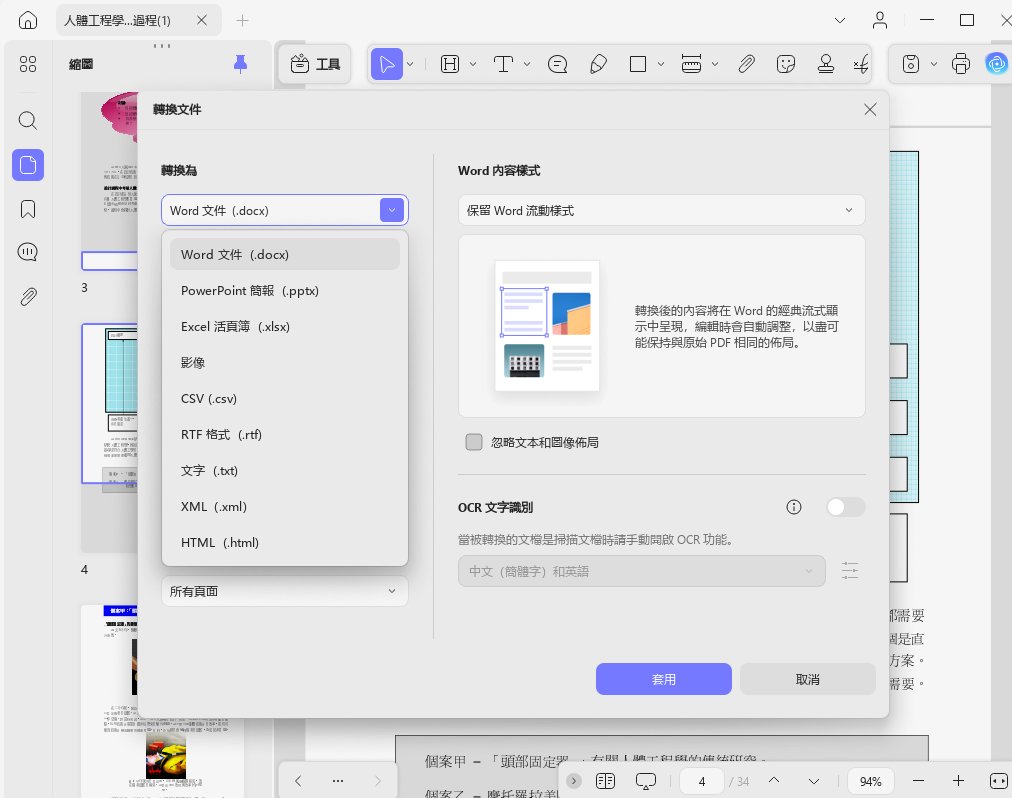
Task: Choose 文字 (.txt) format
Action: click(285, 471)
